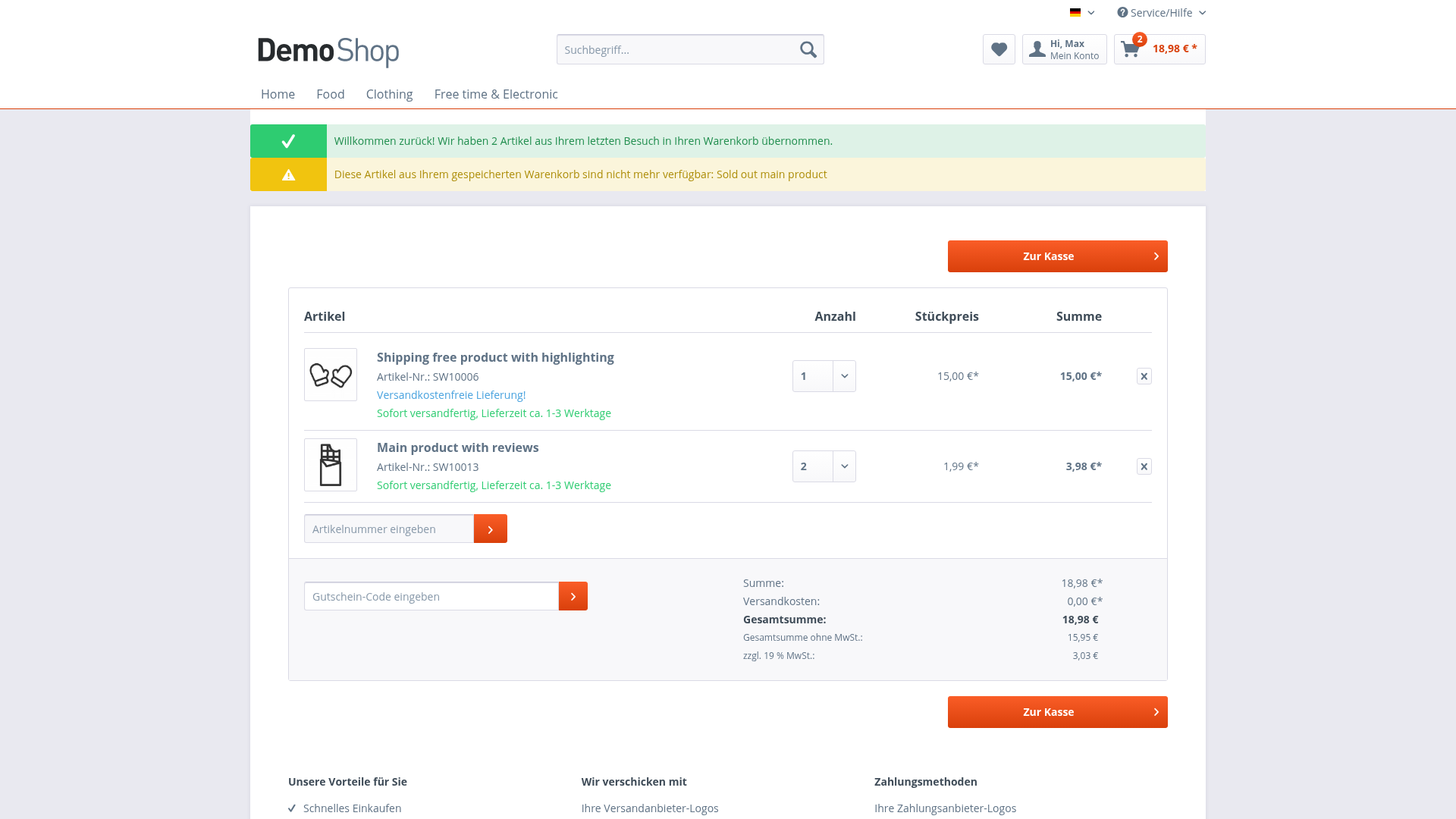This screenshot has width=1456, height=819.
Task: Click the yellow sold out warning message
Action: (x=728, y=174)
